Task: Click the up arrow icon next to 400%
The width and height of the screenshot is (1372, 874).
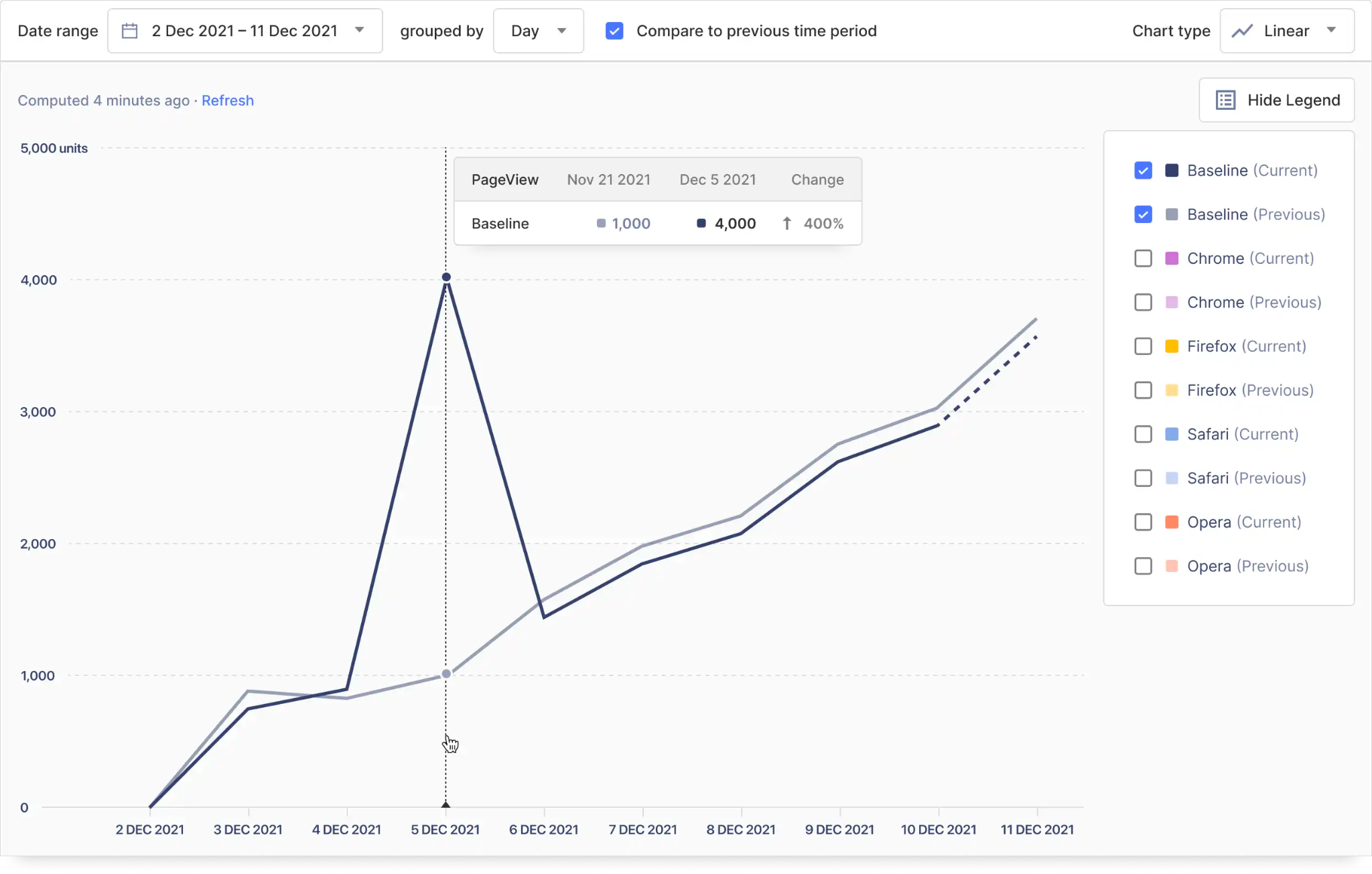Action: [x=787, y=224]
